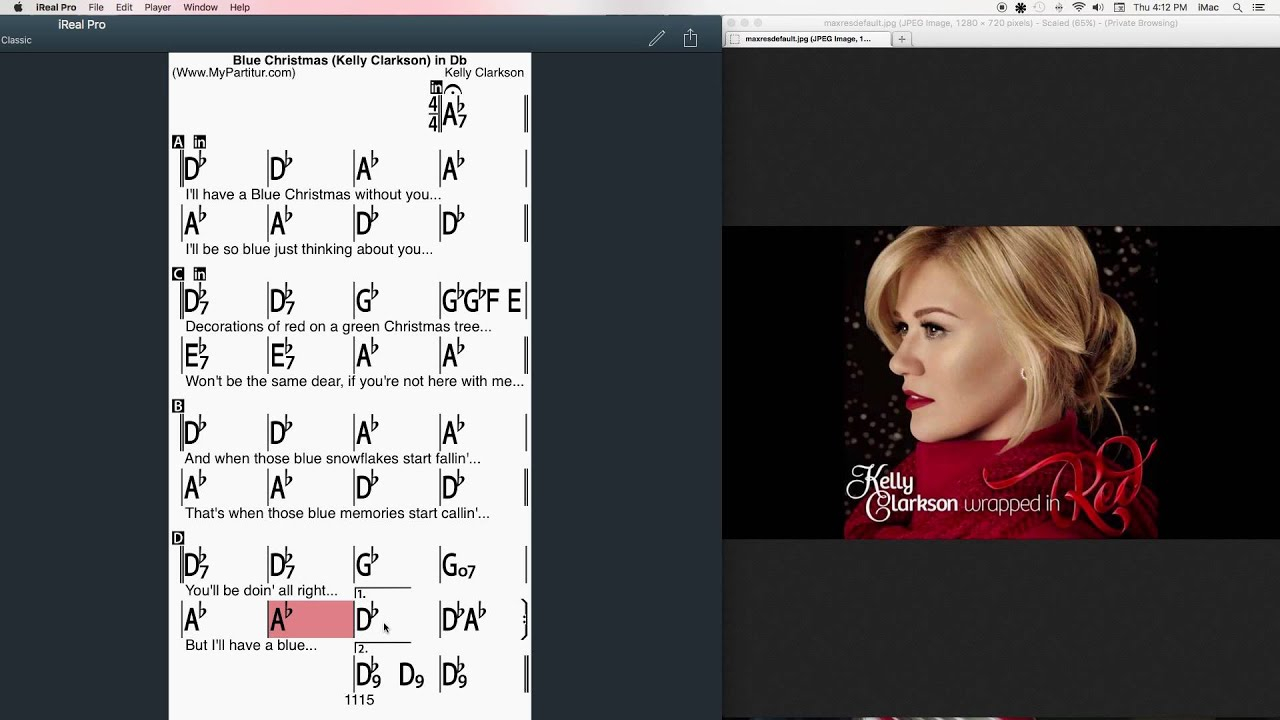The image size is (1280, 720).
Task: Click lyric 'You'll be doin' all right...'
Action: (x=261, y=591)
